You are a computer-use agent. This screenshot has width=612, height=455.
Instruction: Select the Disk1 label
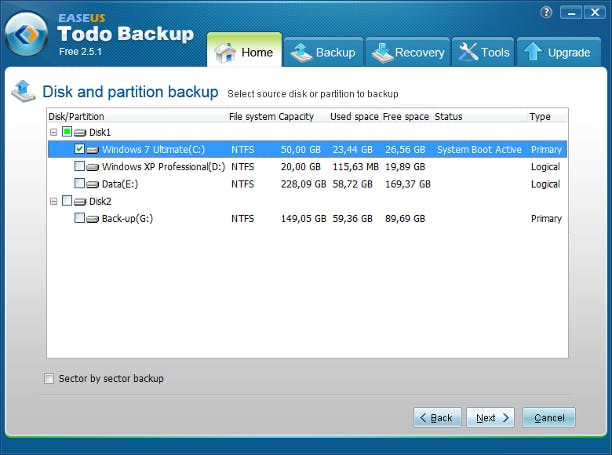click(100, 132)
